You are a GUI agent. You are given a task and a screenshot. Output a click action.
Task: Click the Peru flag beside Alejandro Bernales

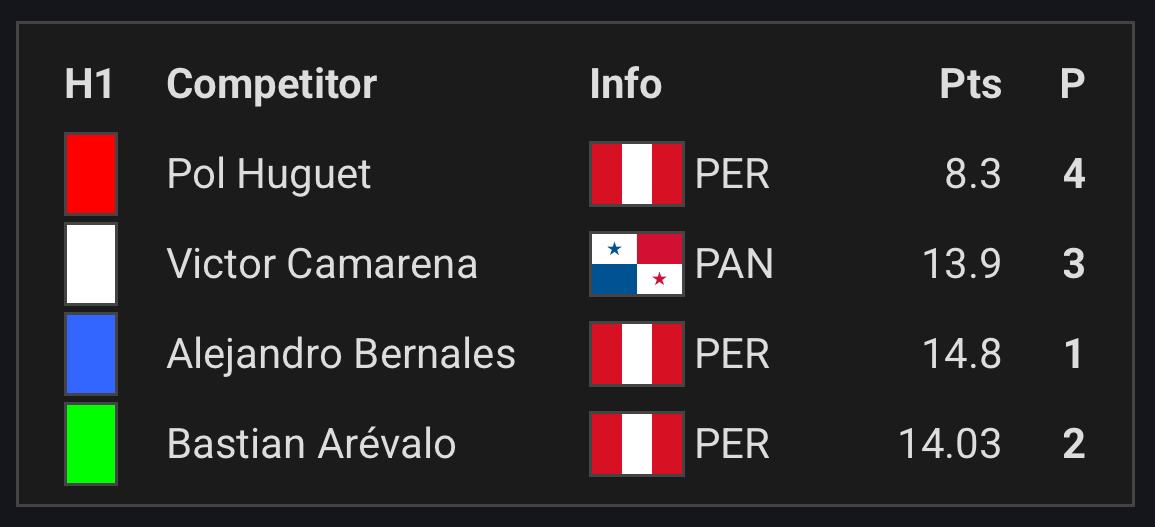(x=637, y=354)
